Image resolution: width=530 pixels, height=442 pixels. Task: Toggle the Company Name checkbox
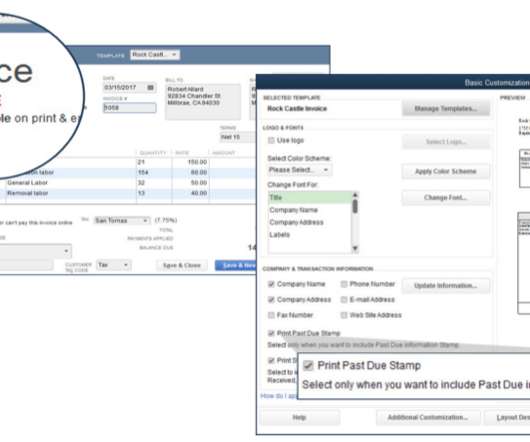(271, 284)
